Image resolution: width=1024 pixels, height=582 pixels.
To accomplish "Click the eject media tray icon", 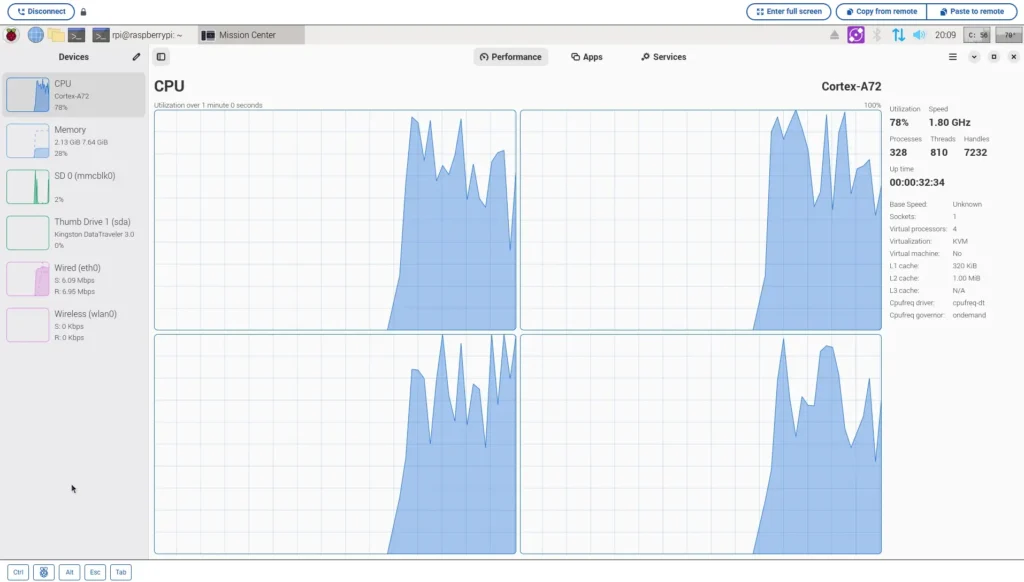I will pos(834,35).
